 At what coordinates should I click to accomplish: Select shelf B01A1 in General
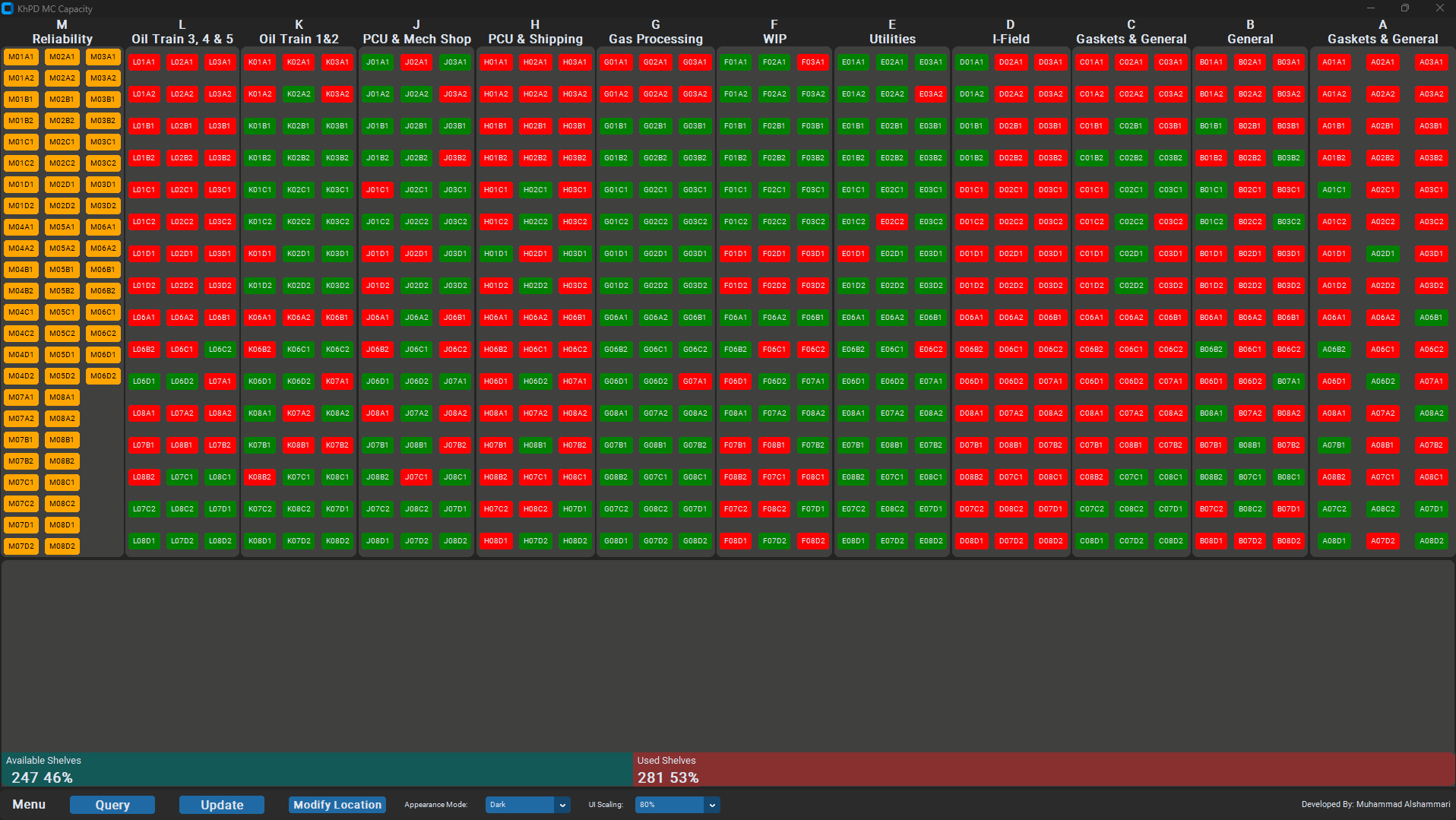pos(1211,62)
